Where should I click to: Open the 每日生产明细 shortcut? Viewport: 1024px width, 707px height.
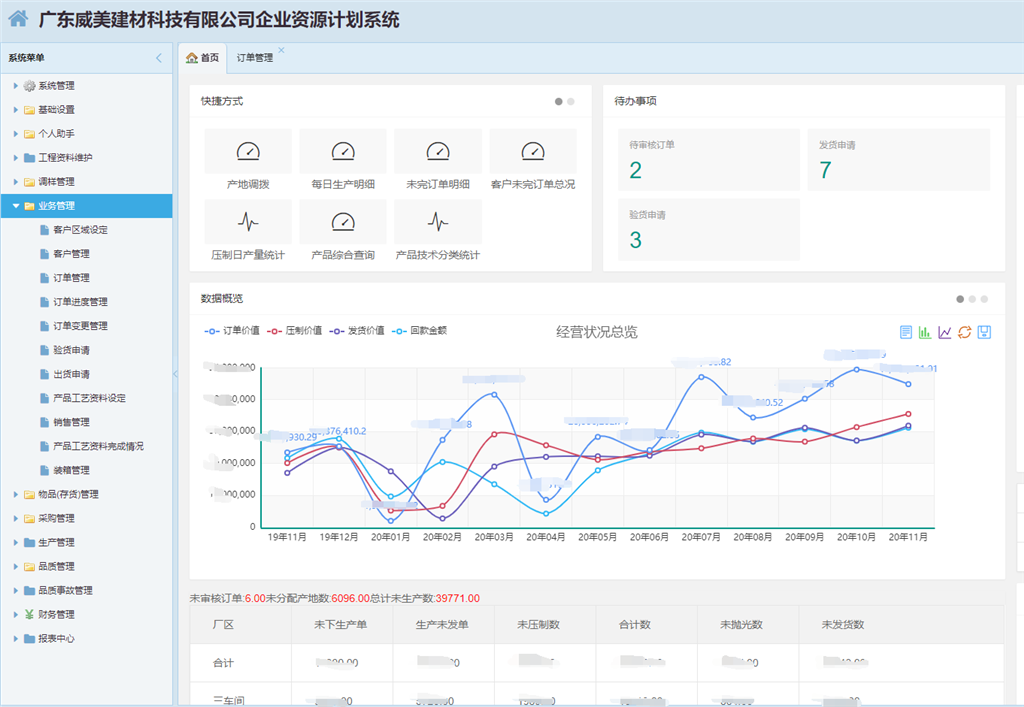pos(343,159)
